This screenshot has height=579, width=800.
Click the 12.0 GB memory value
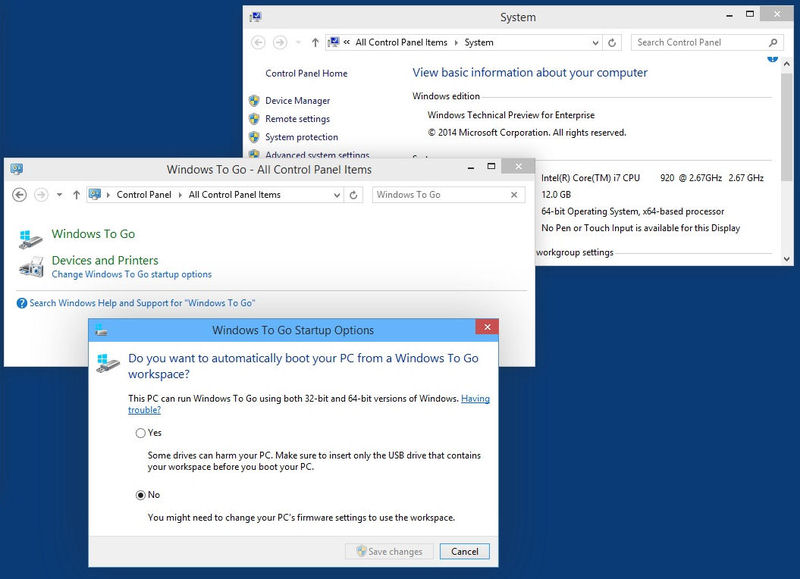click(x=556, y=194)
